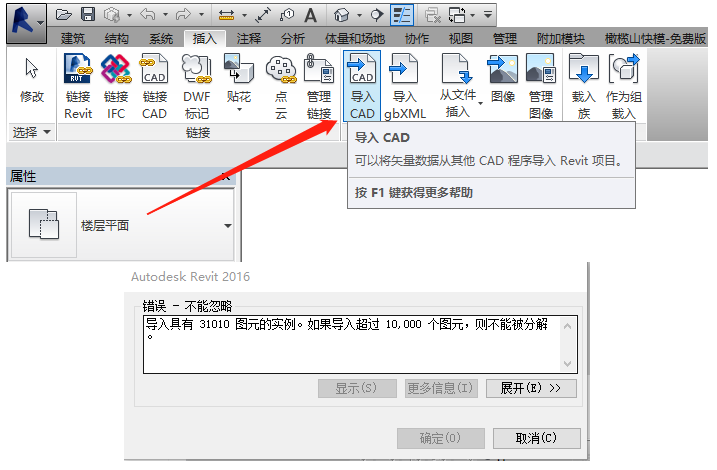The image size is (717, 470).
Task: Toggle the Thin Lines icon
Action: point(402,15)
